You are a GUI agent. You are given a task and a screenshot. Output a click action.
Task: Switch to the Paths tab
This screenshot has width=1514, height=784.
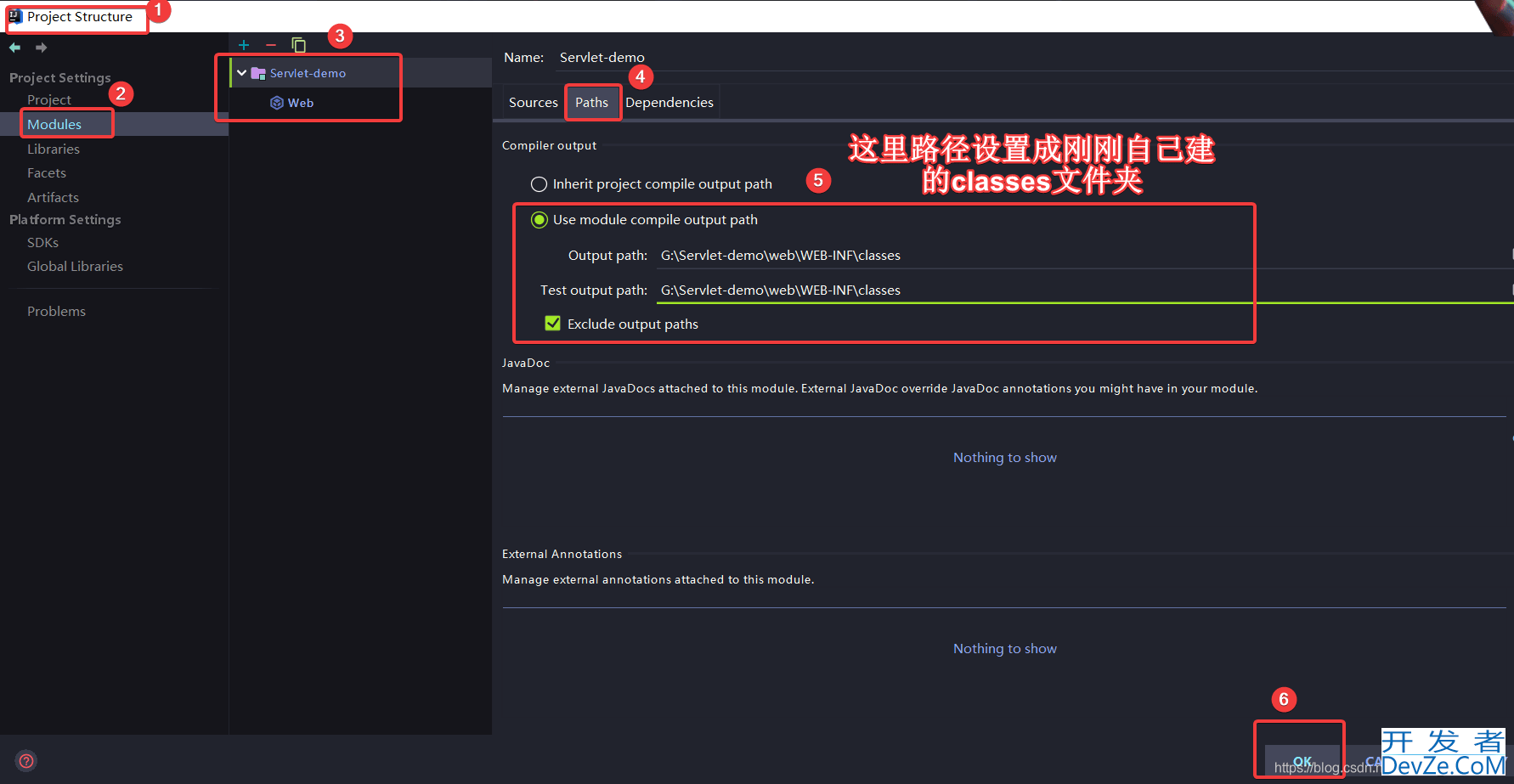pyautogui.click(x=591, y=103)
